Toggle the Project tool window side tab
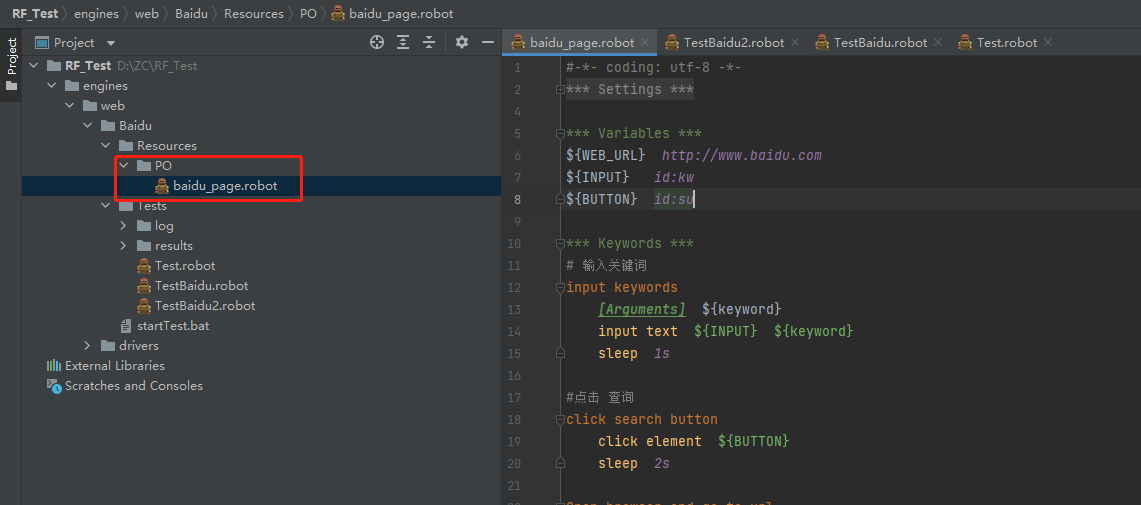1141x505 pixels. pos(12,57)
